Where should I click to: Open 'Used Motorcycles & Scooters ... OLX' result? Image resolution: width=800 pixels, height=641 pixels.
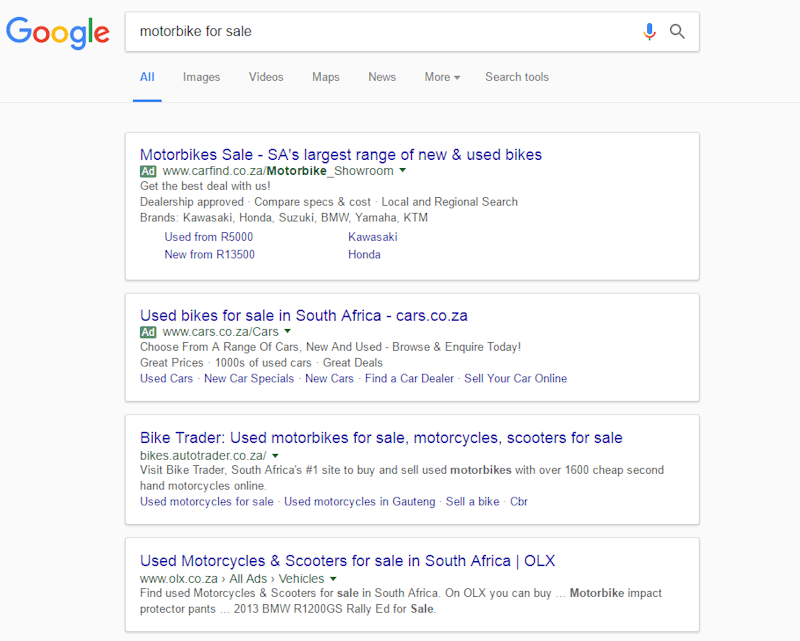tap(347, 561)
